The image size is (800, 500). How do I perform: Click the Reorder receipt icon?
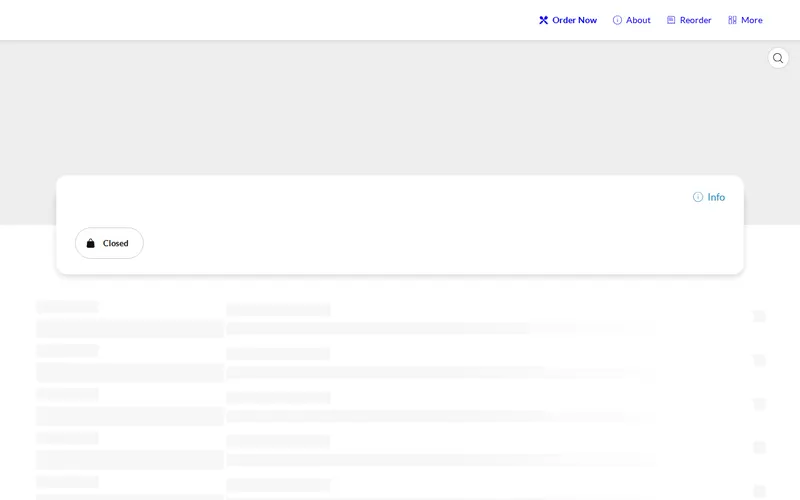(671, 20)
